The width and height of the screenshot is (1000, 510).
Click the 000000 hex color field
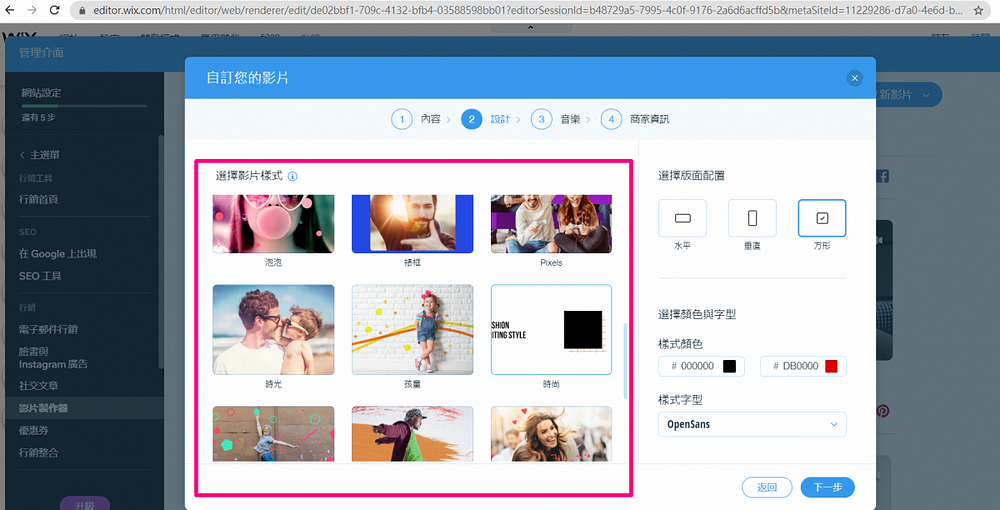click(x=702, y=366)
